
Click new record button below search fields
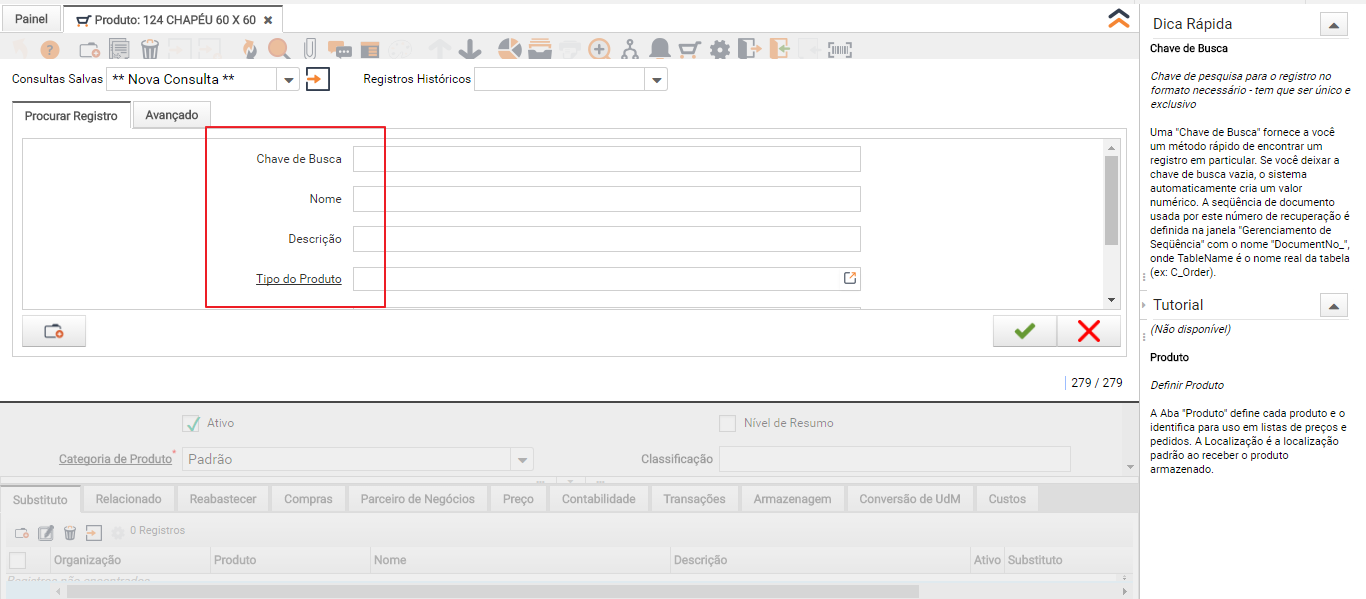(54, 331)
